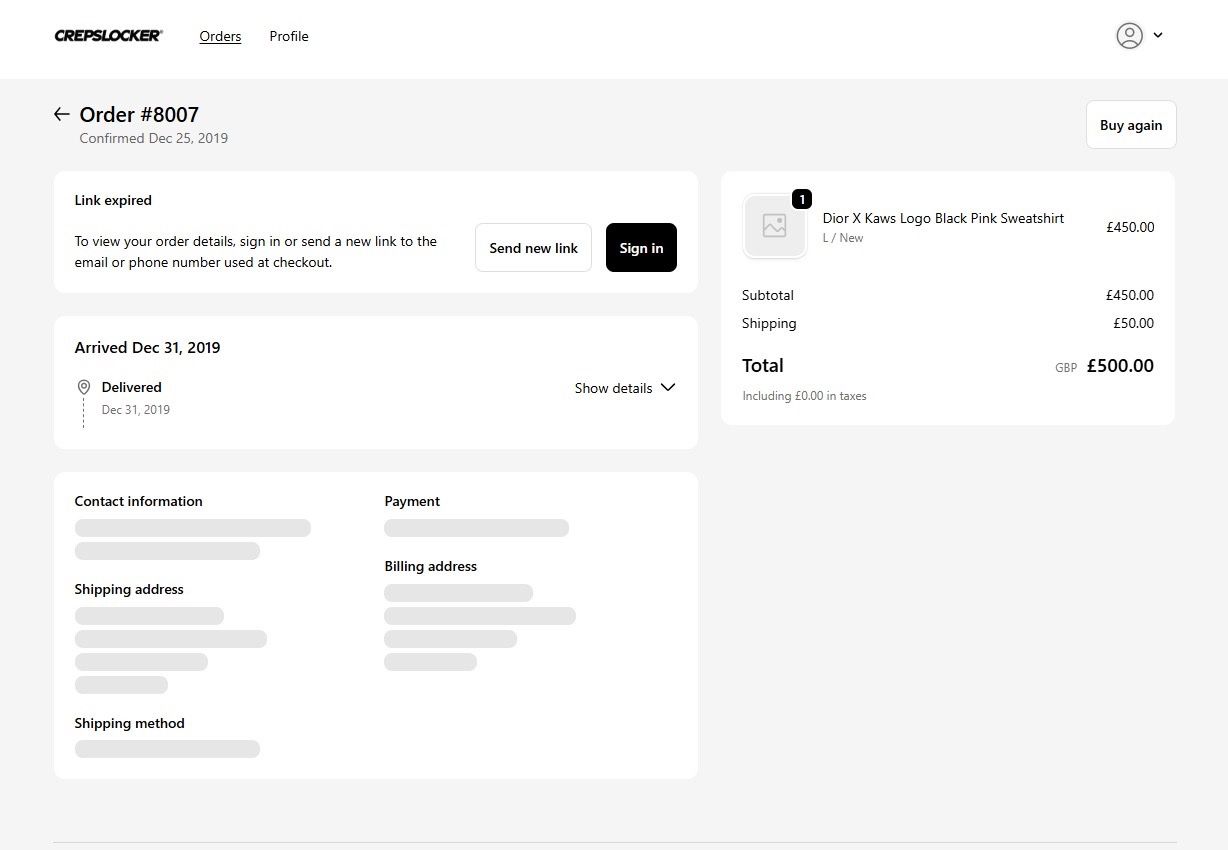Click the Delivered location pin icon
The height and width of the screenshot is (850, 1228).
coord(84,387)
